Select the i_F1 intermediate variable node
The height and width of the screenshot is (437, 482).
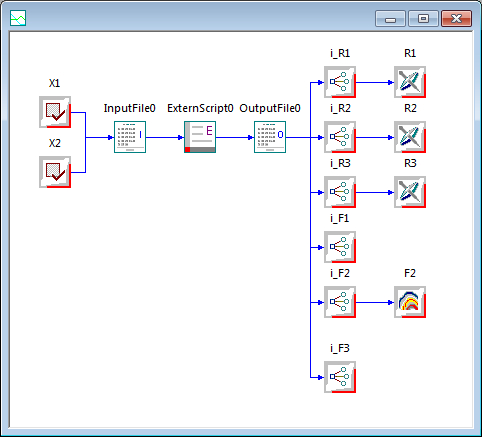click(340, 247)
